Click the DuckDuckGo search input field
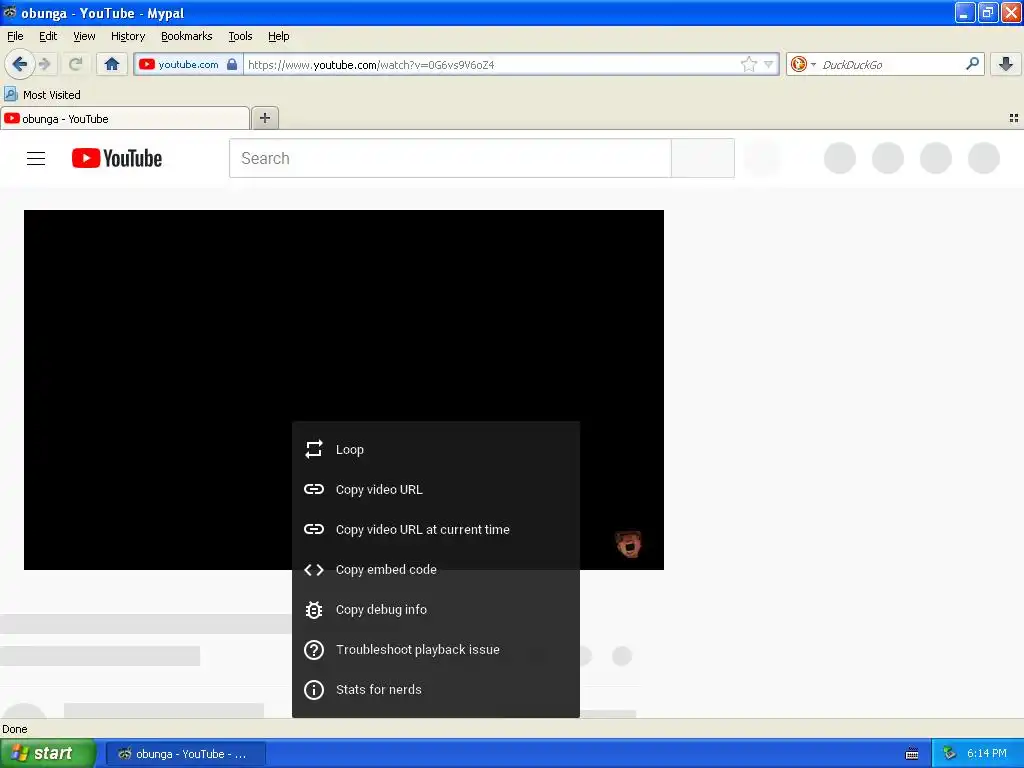Image resolution: width=1024 pixels, height=768 pixels. coord(891,64)
